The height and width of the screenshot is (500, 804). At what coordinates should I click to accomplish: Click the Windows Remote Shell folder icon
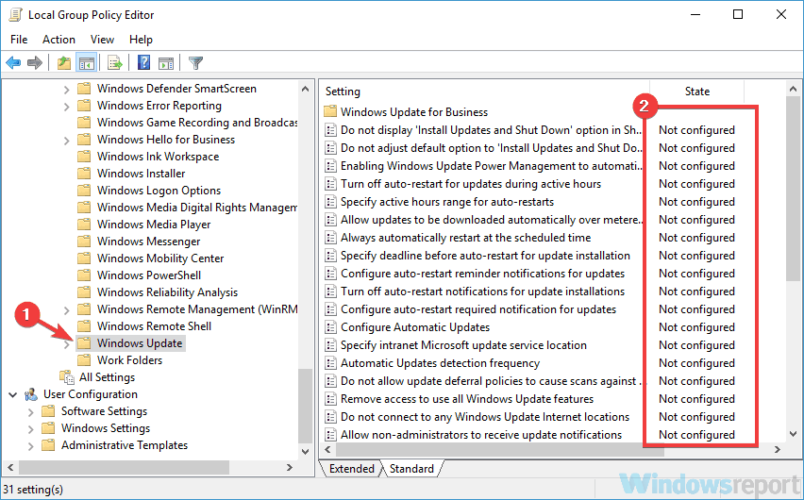[x=84, y=326]
